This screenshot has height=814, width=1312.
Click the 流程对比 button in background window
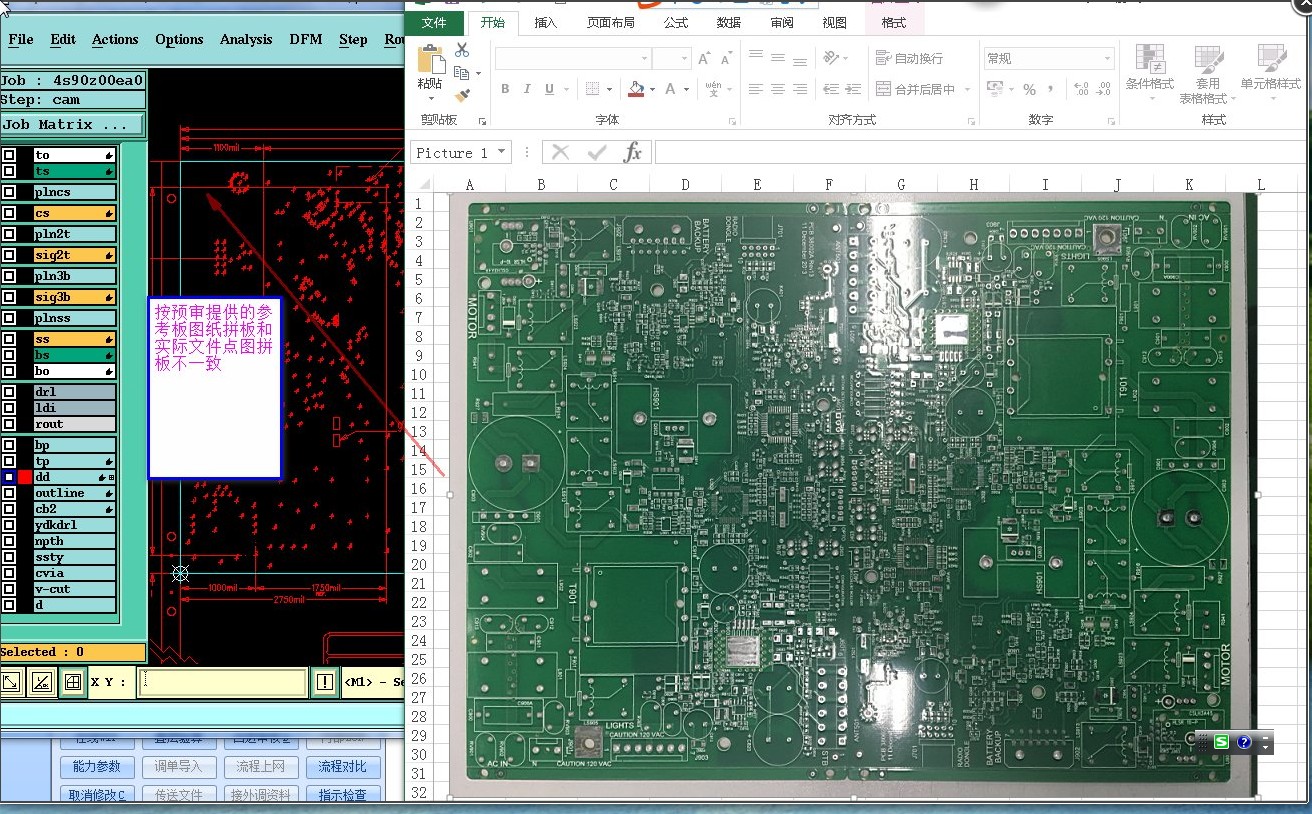coord(343,767)
